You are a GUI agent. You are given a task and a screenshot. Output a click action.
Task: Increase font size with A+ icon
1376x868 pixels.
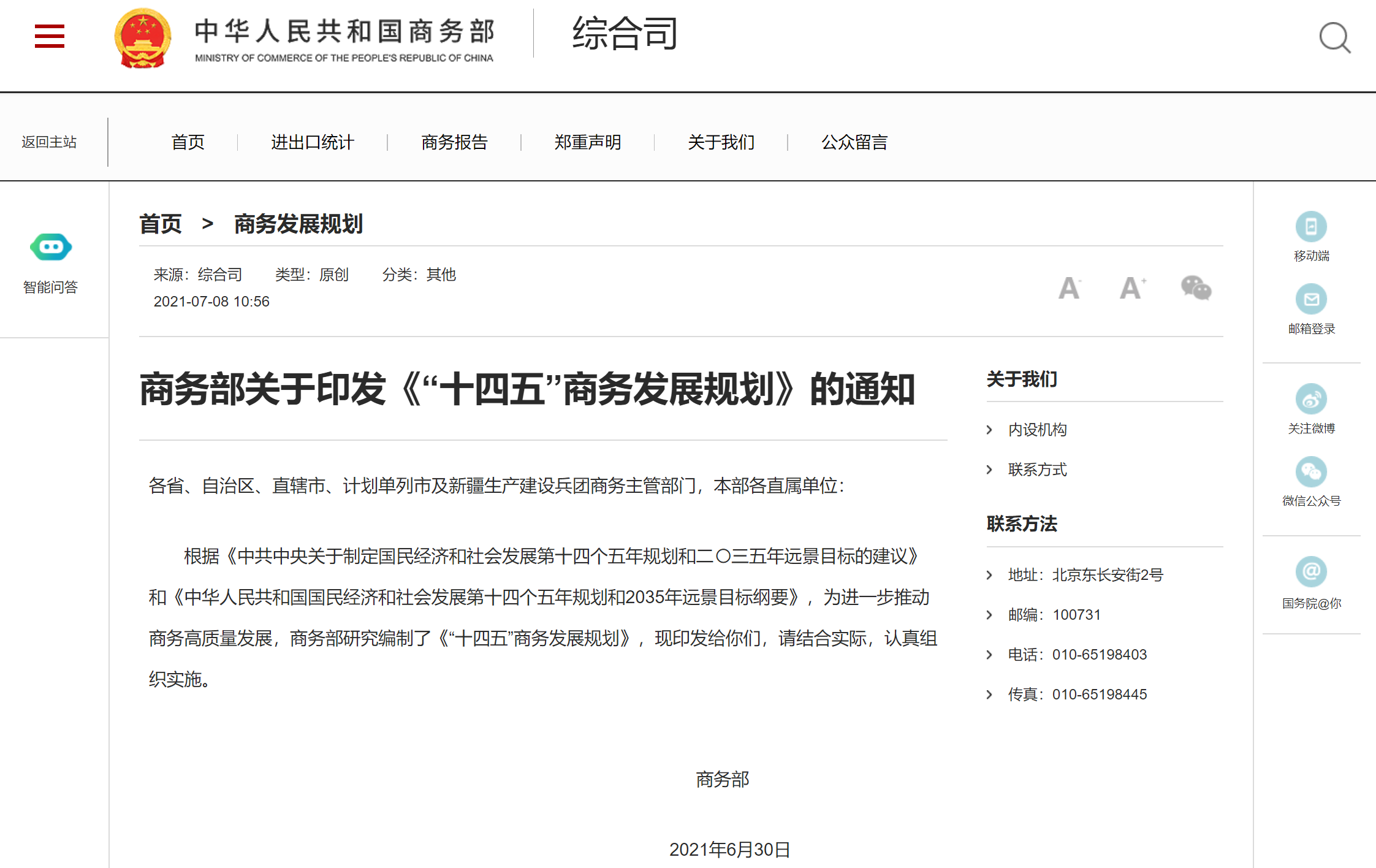[x=1132, y=287]
